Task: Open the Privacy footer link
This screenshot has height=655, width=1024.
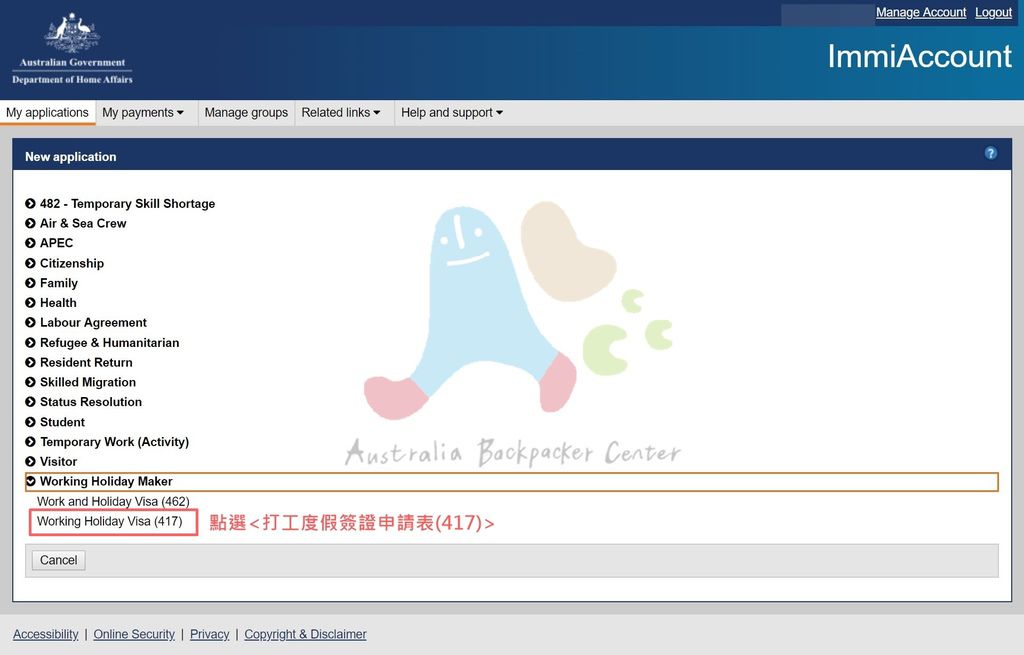Action: (210, 634)
